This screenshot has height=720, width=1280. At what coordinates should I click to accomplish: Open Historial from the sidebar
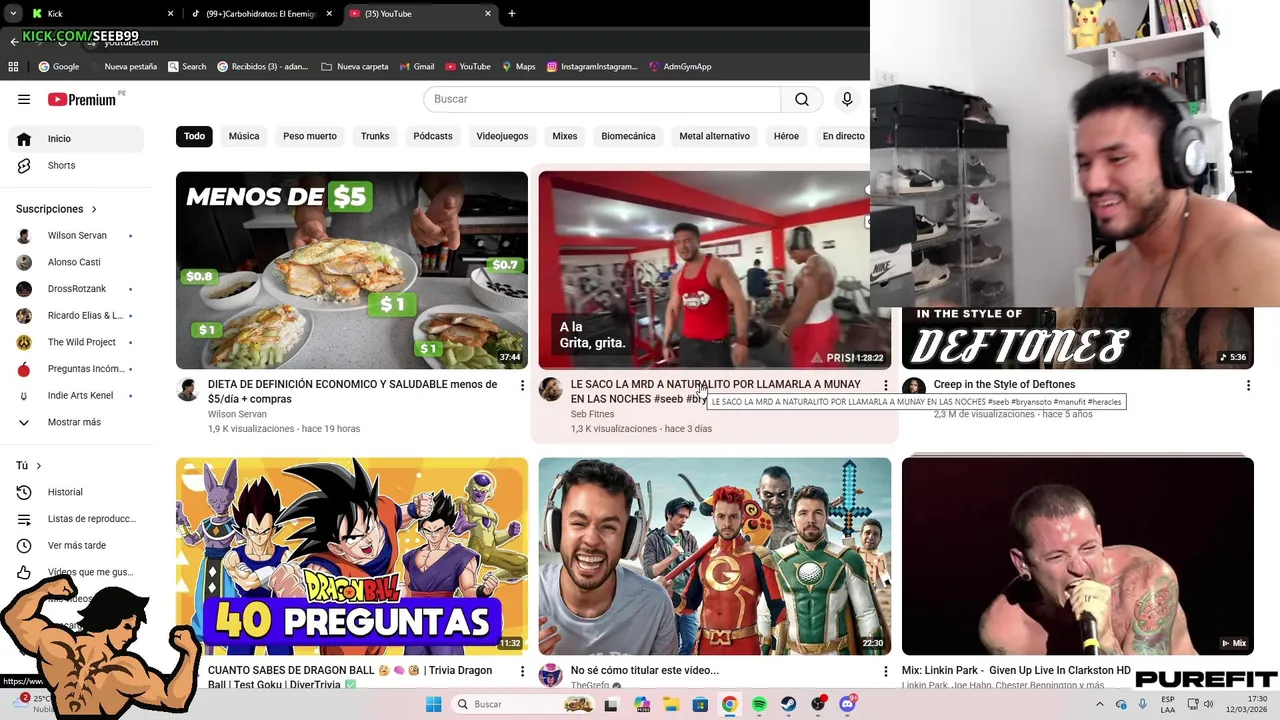[76, 492]
